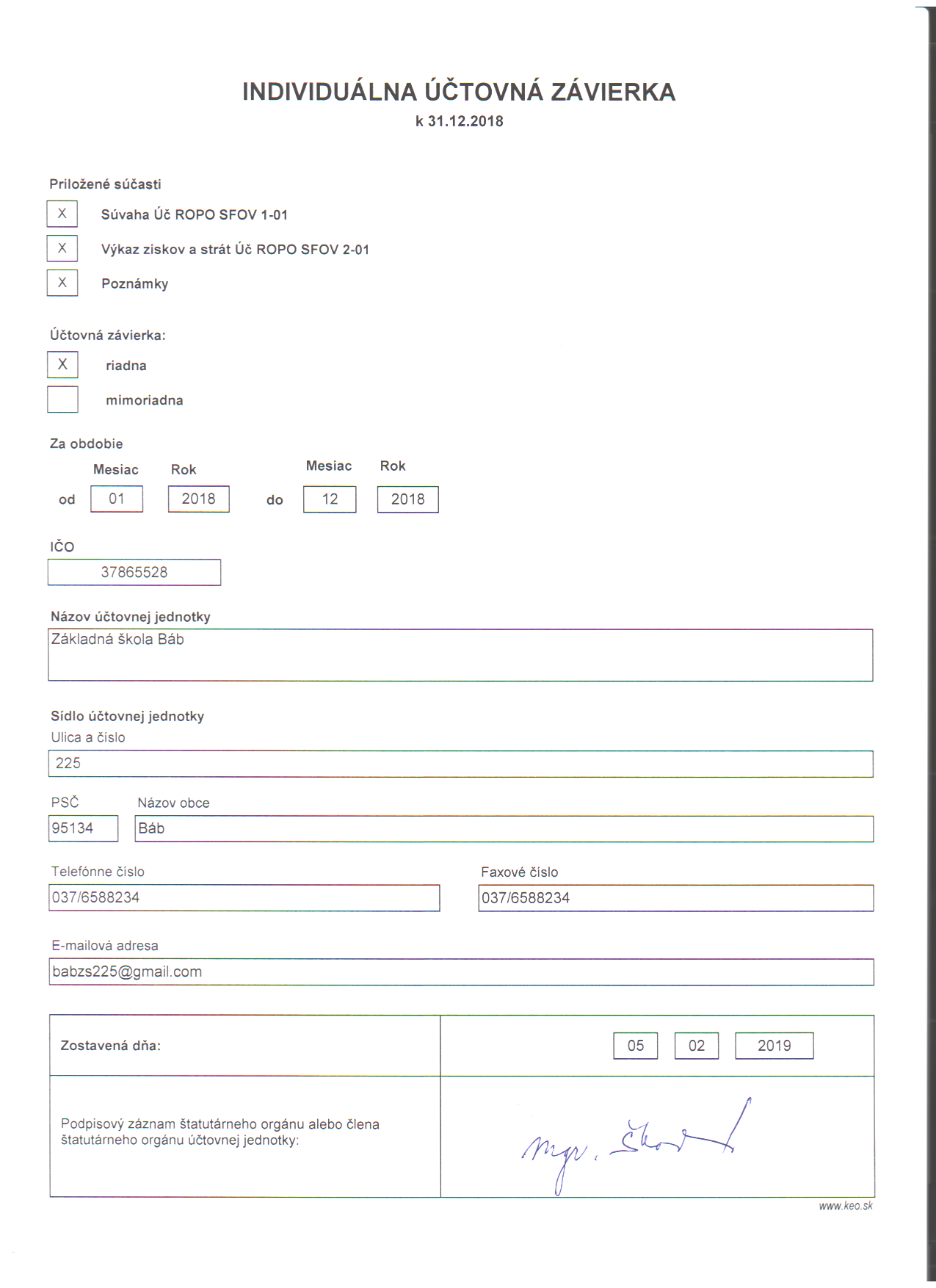Click the Názov účtovnej jednotky field

coord(460,655)
